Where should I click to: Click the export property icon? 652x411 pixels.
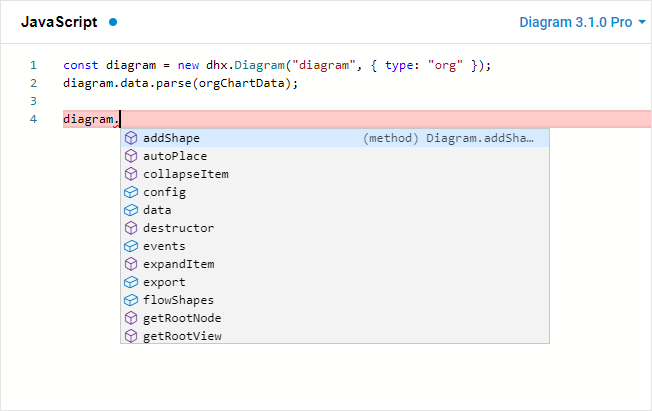click(x=131, y=282)
